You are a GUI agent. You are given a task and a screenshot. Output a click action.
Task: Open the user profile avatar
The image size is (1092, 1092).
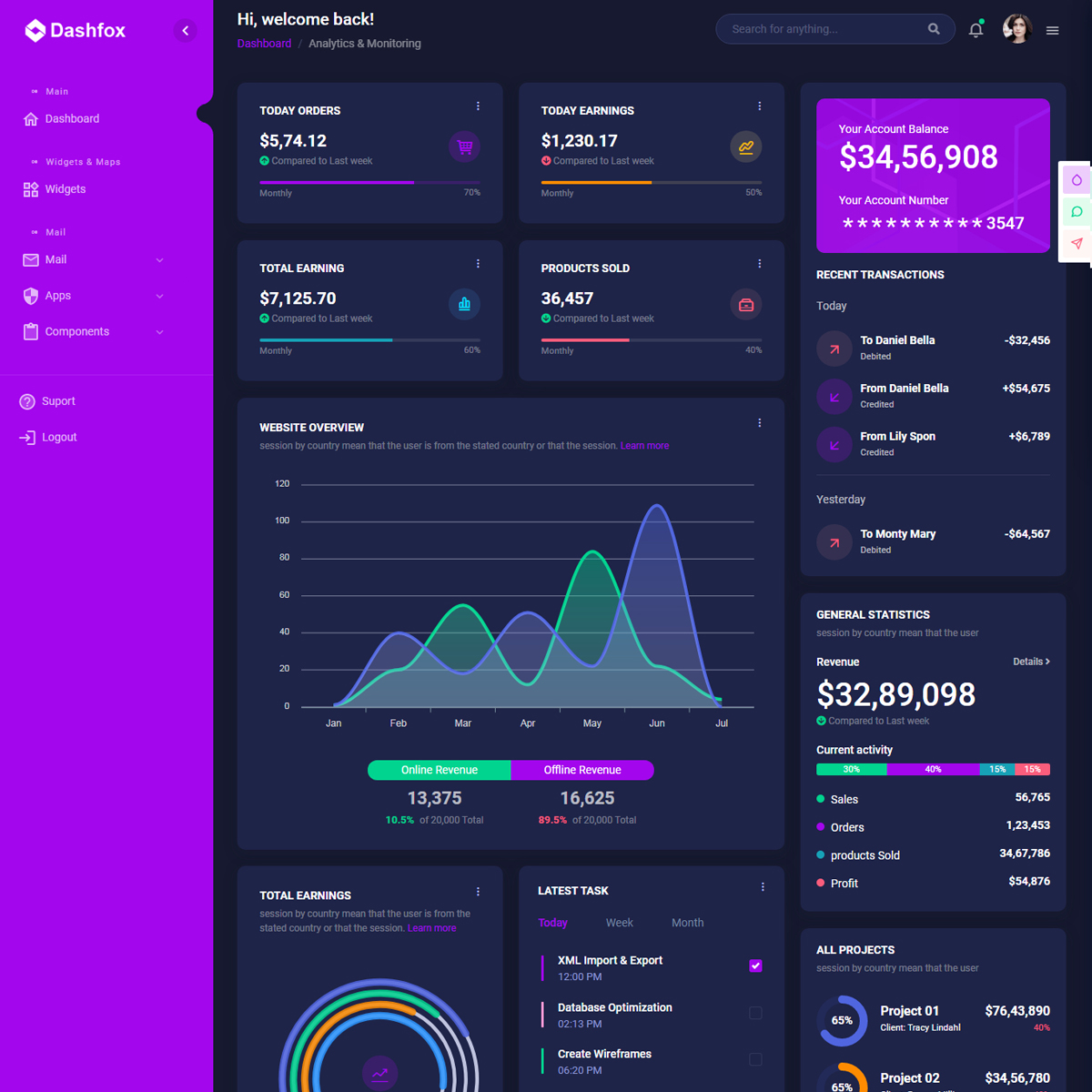click(1017, 29)
